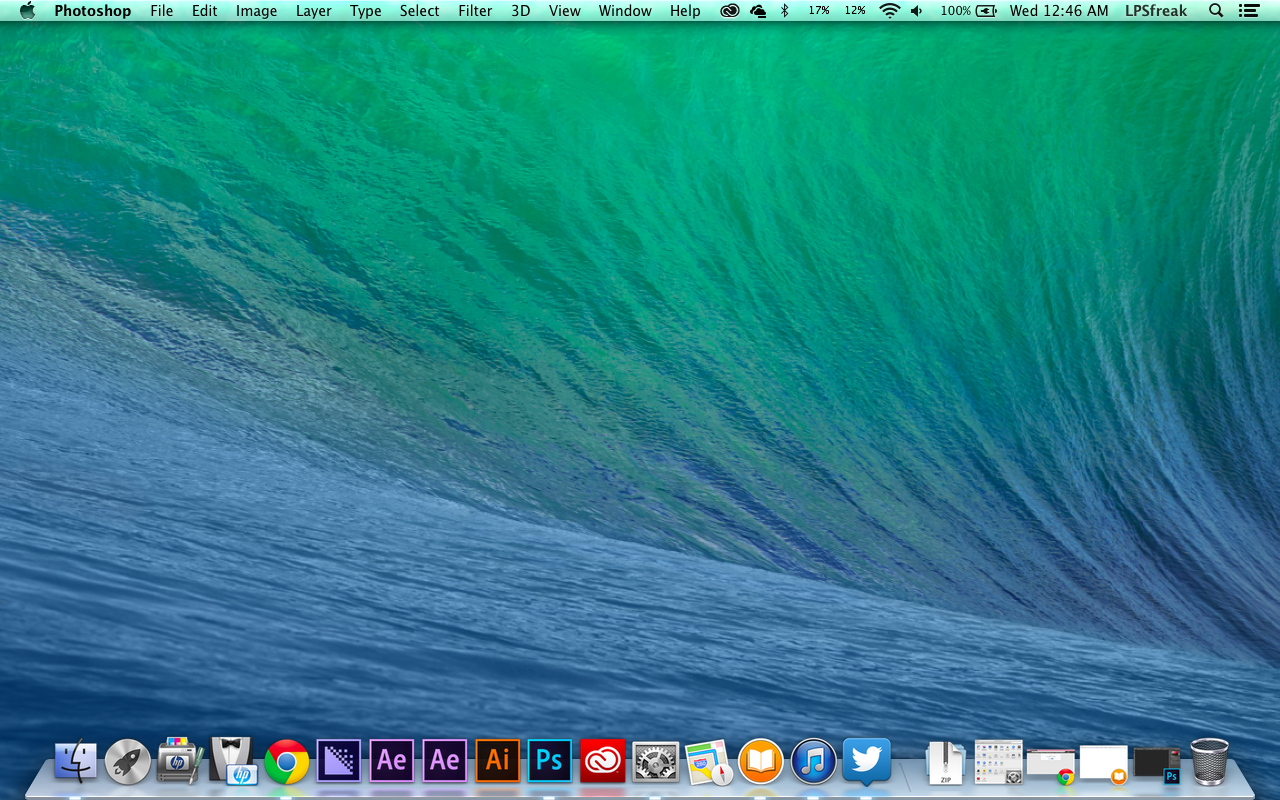1280x800 pixels.
Task: Restore the minimized iBooks window thumbnail
Action: pos(1104,764)
